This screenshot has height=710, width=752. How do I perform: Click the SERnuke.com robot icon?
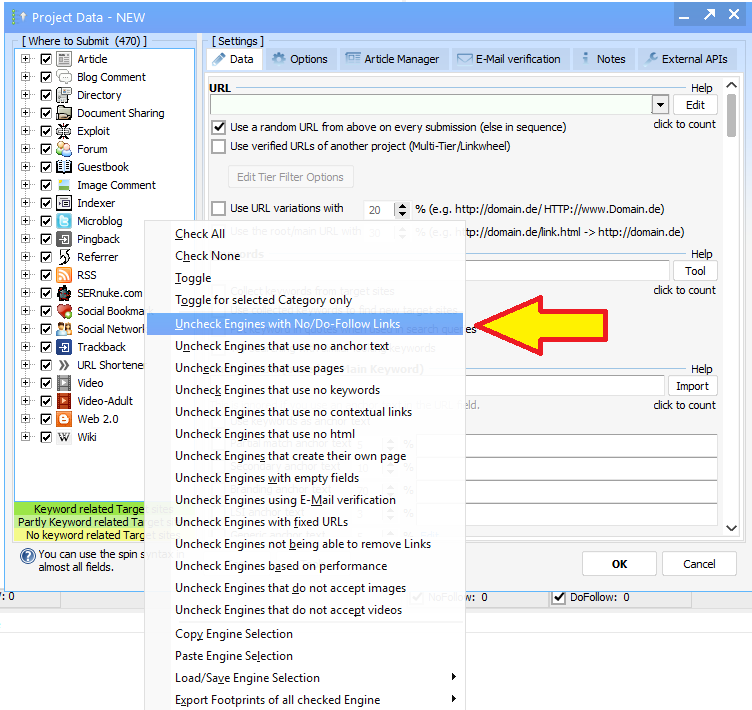pos(64,293)
